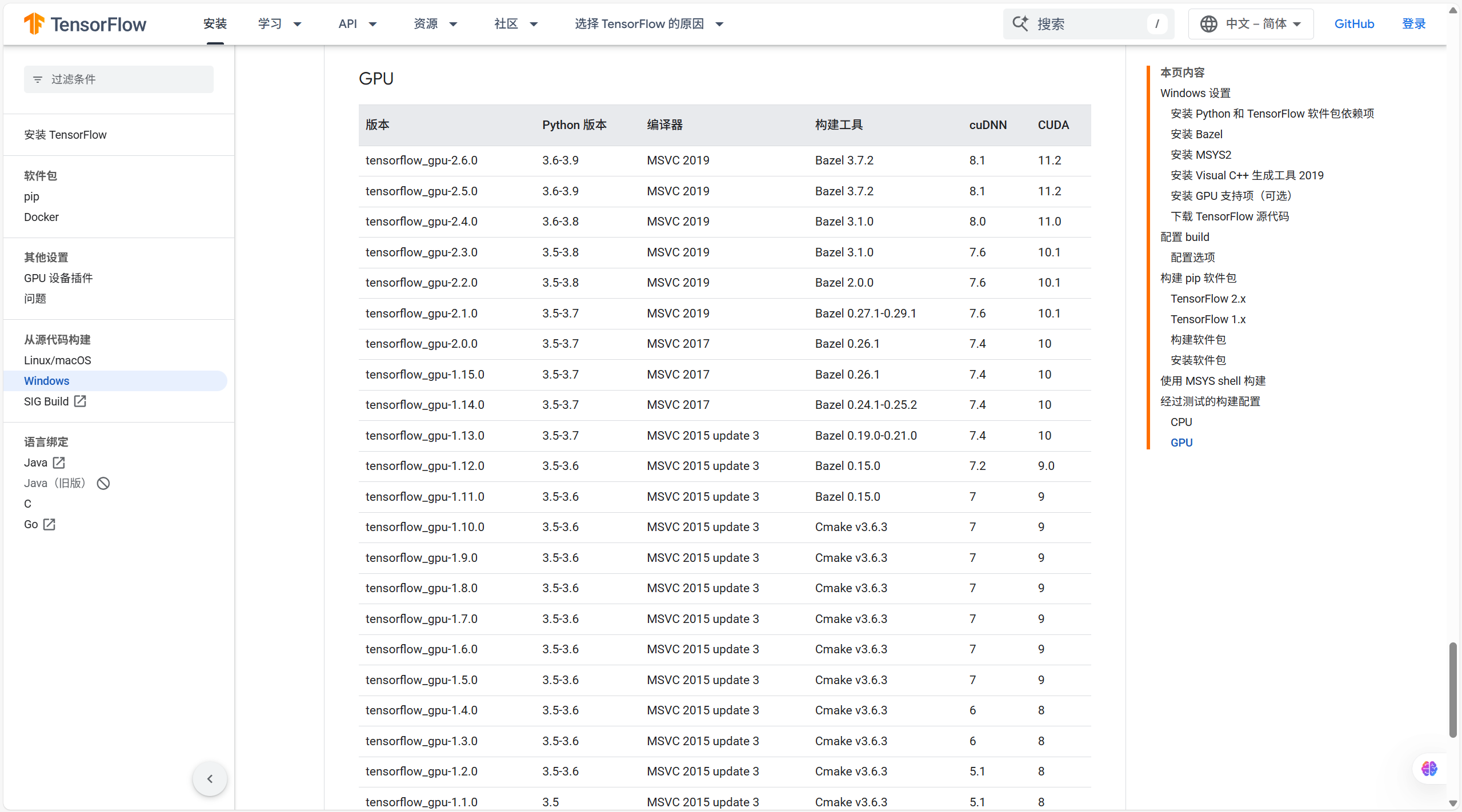Click the TensorFlow logo
The width and height of the screenshot is (1462, 812).
tap(85, 24)
